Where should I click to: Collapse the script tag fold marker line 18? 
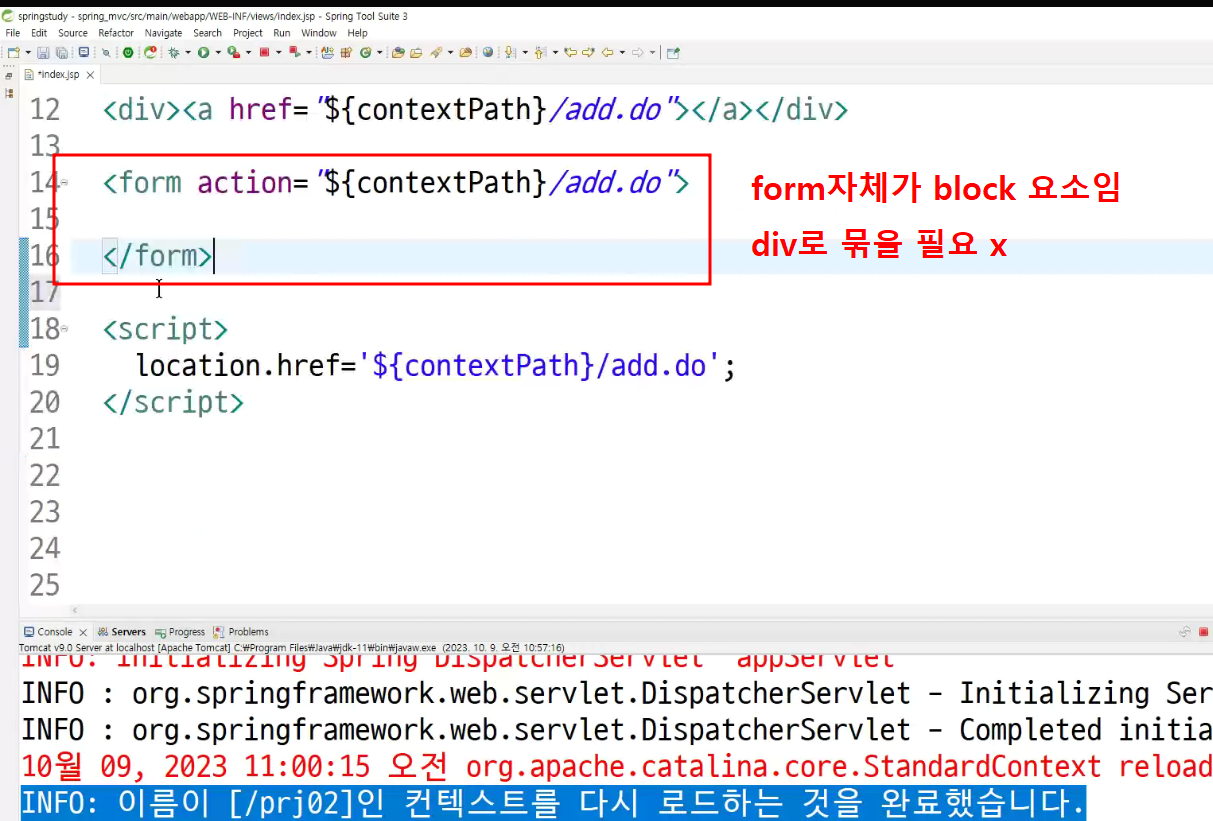tap(64, 328)
